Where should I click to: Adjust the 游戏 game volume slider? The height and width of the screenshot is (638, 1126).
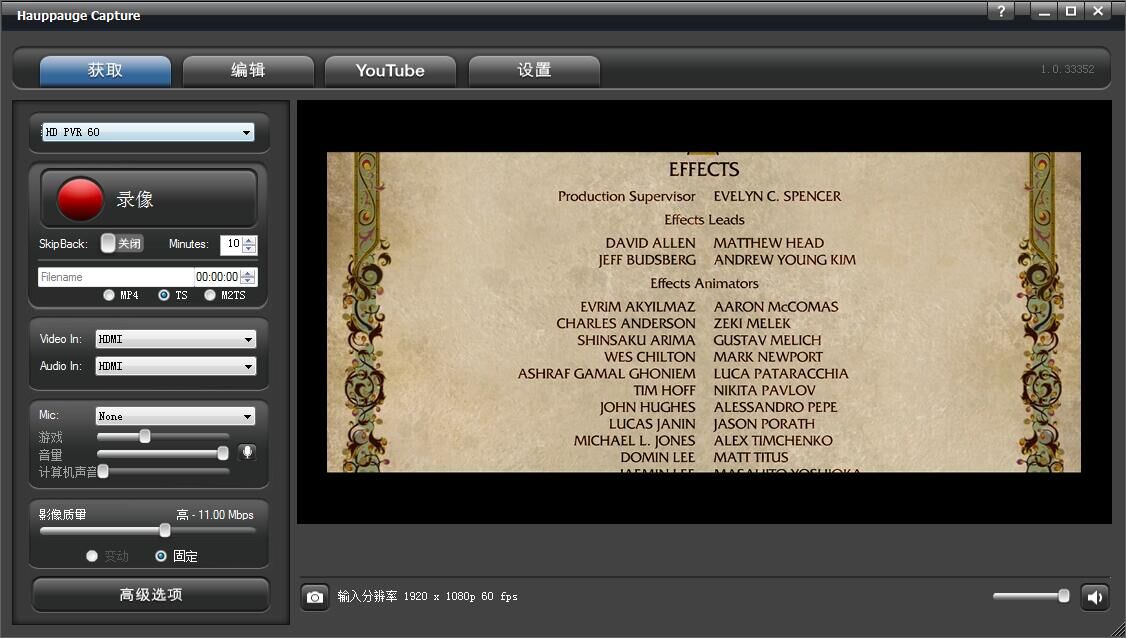click(x=163, y=436)
